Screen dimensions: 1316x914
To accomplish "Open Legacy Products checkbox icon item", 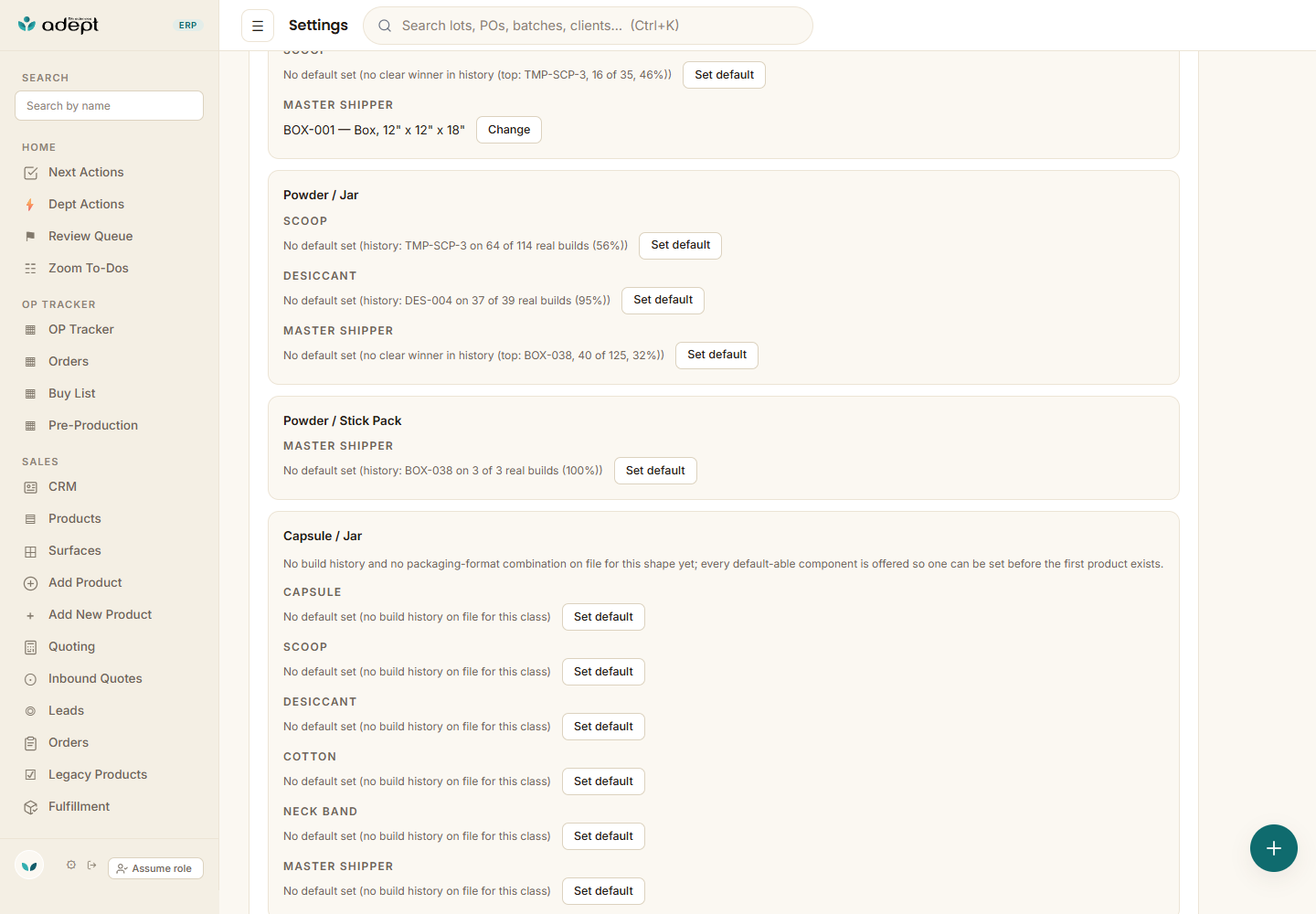I will (109, 774).
